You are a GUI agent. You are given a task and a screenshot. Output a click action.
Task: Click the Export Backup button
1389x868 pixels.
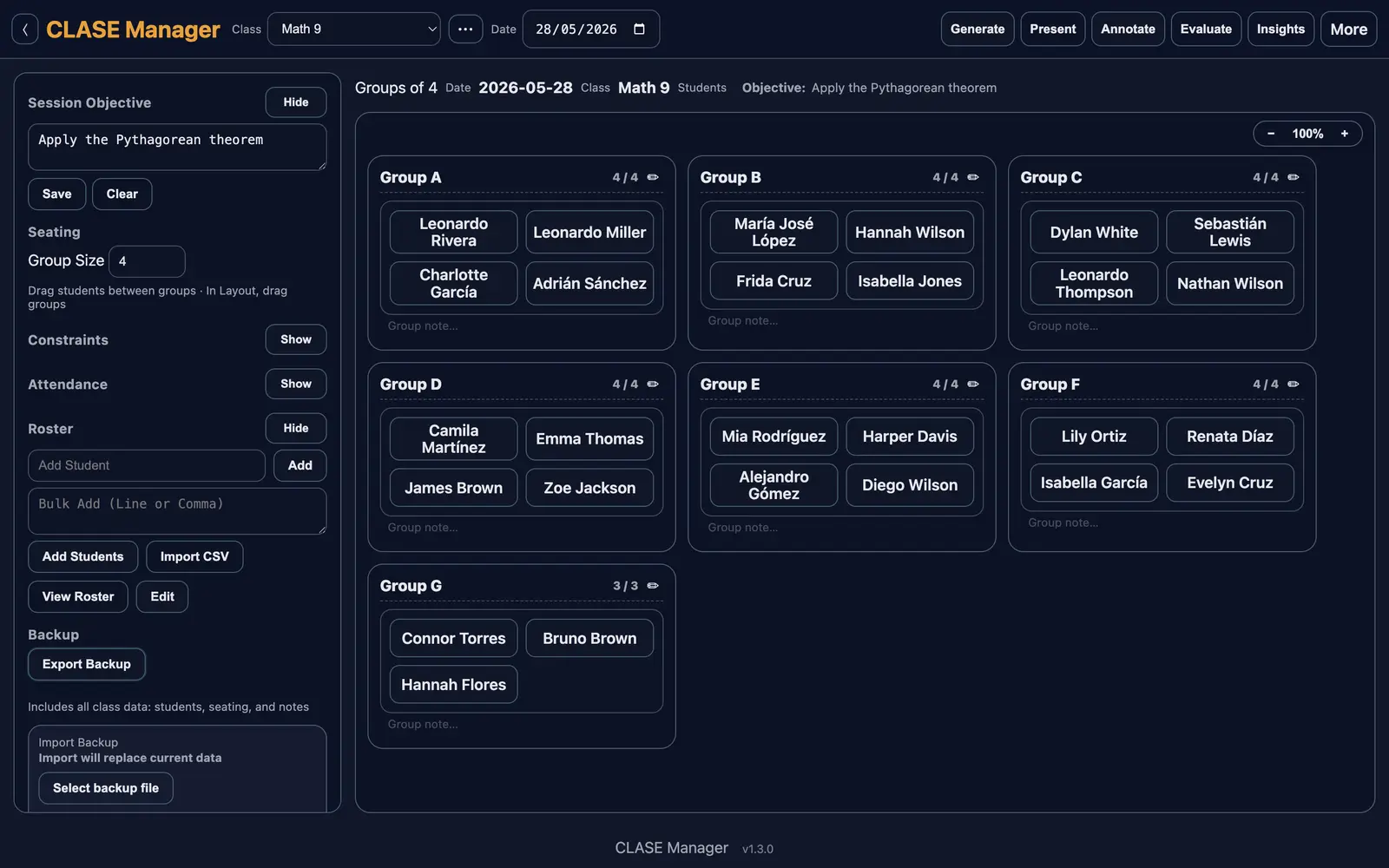(87, 664)
